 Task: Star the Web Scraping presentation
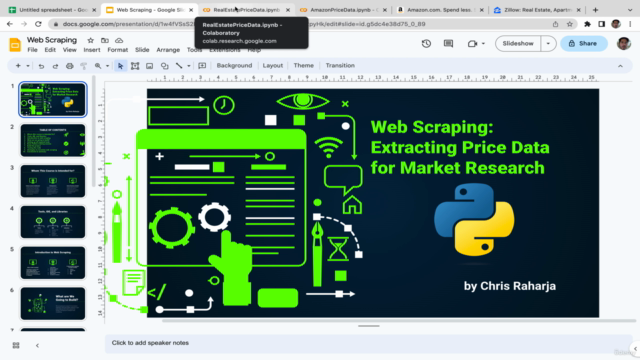(x=91, y=40)
